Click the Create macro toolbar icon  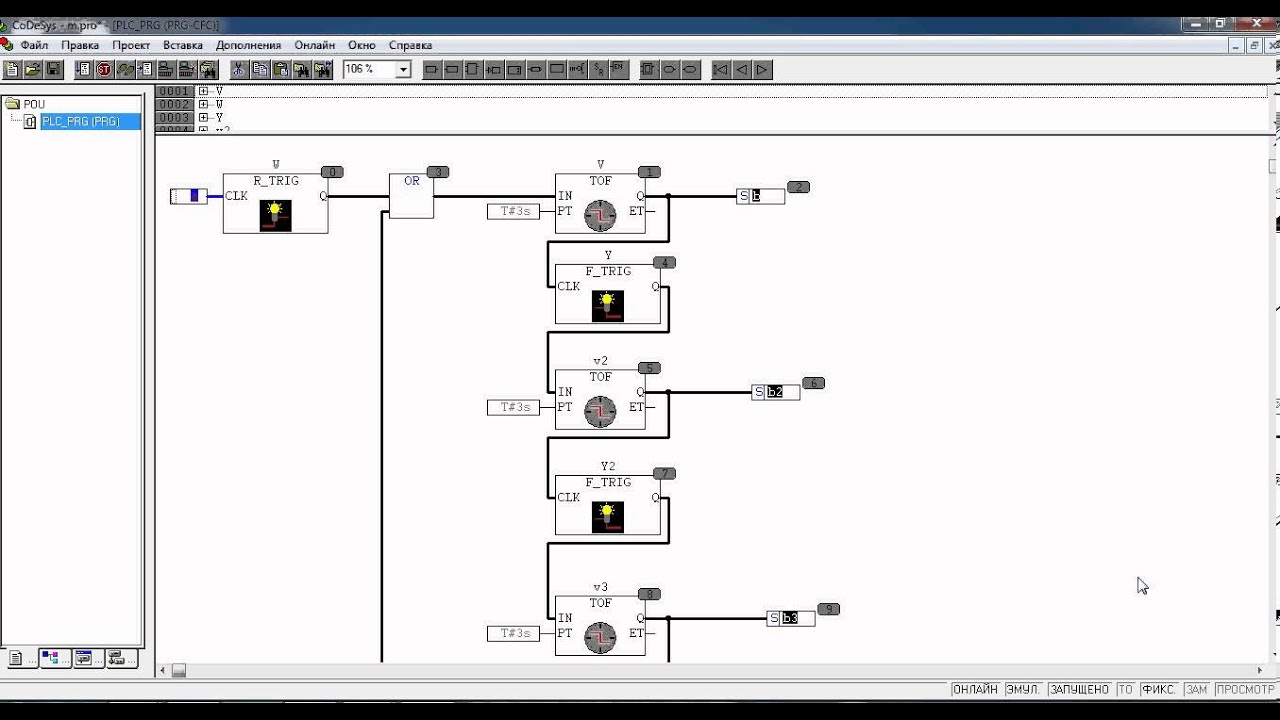click(647, 69)
